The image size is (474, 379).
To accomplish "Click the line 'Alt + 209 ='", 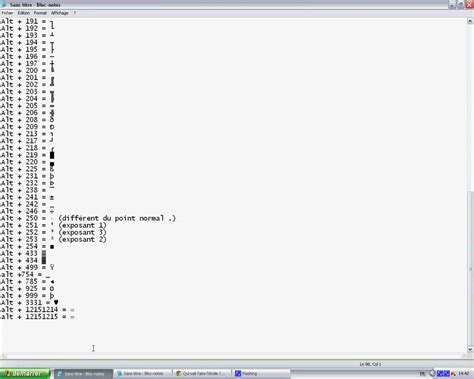I will (x=27, y=127).
